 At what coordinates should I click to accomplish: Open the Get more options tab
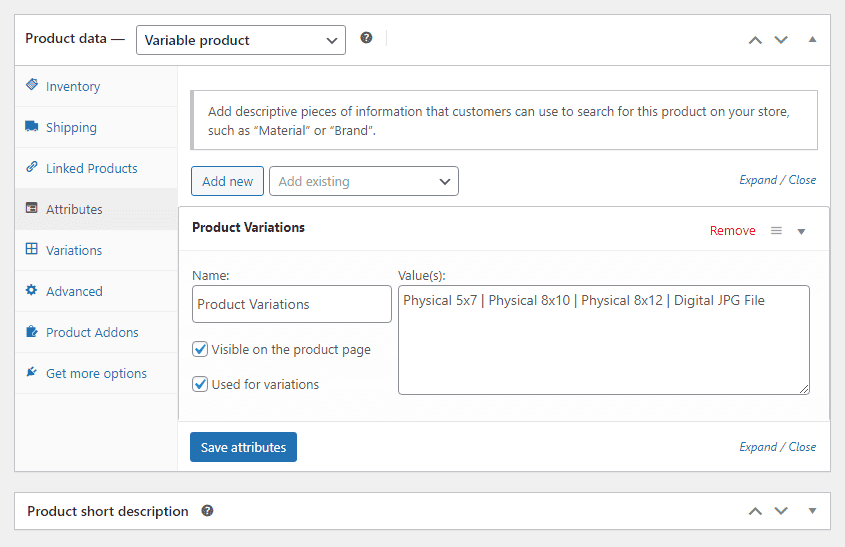[96, 373]
